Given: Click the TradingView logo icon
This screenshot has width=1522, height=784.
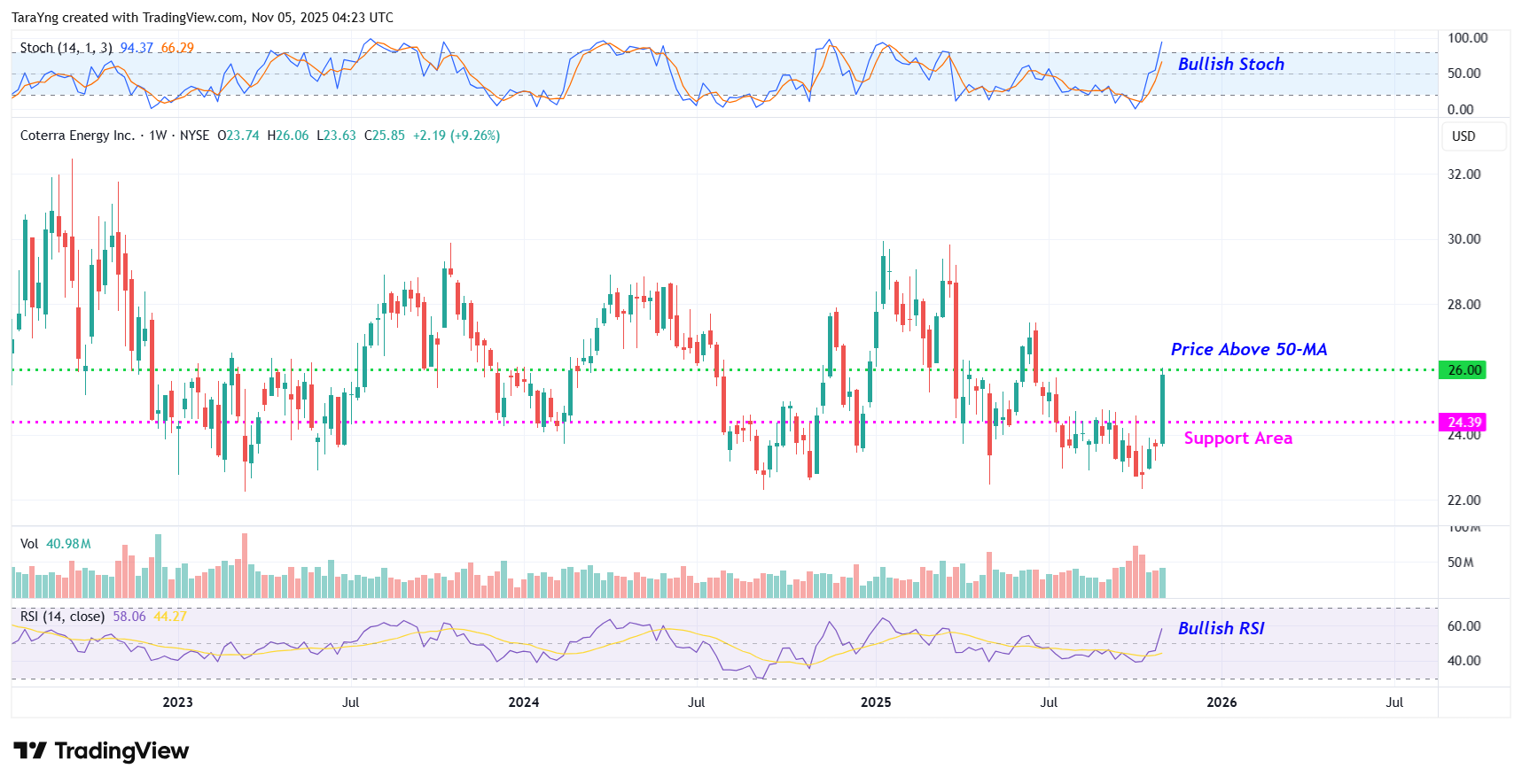Looking at the screenshot, I should click(30, 751).
